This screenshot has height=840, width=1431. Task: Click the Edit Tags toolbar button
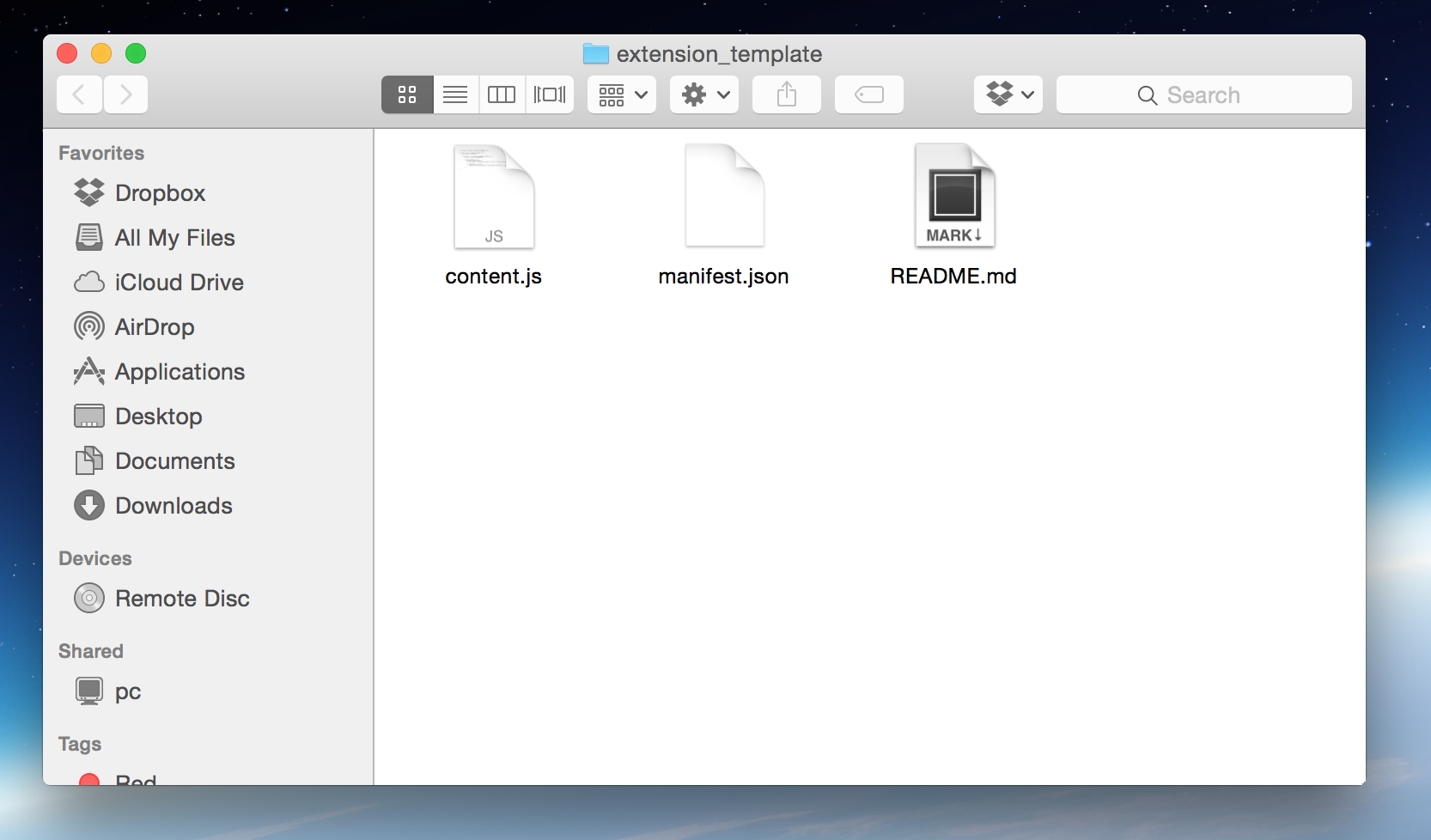click(x=869, y=94)
